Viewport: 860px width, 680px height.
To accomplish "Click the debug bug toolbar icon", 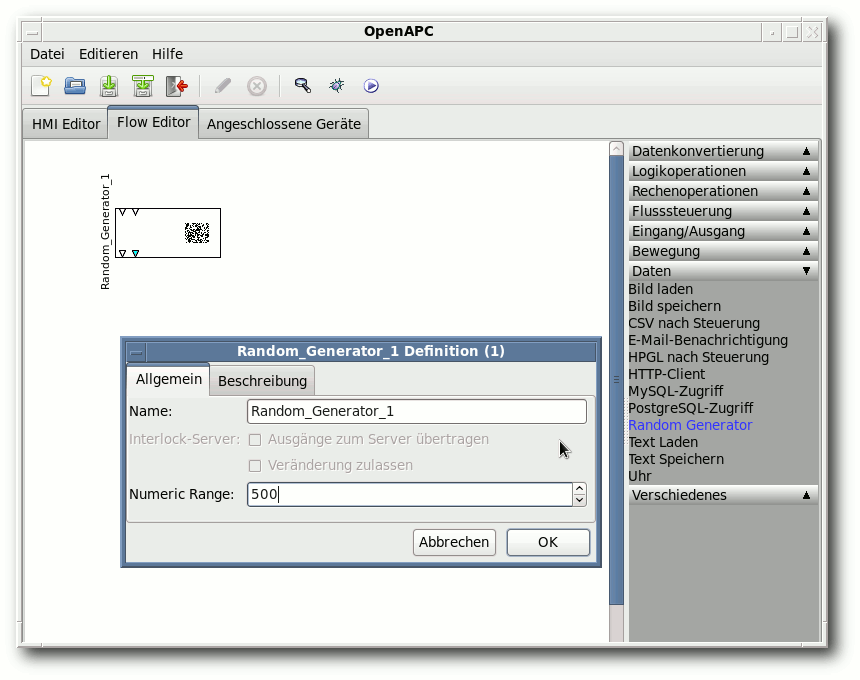I will tap(337, 86).
